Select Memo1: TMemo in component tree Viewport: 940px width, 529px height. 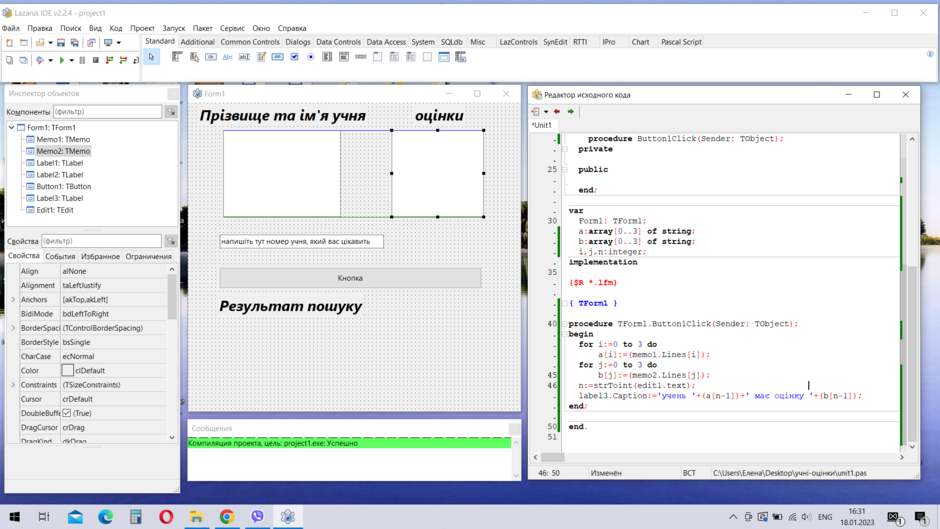click(63, 140)
